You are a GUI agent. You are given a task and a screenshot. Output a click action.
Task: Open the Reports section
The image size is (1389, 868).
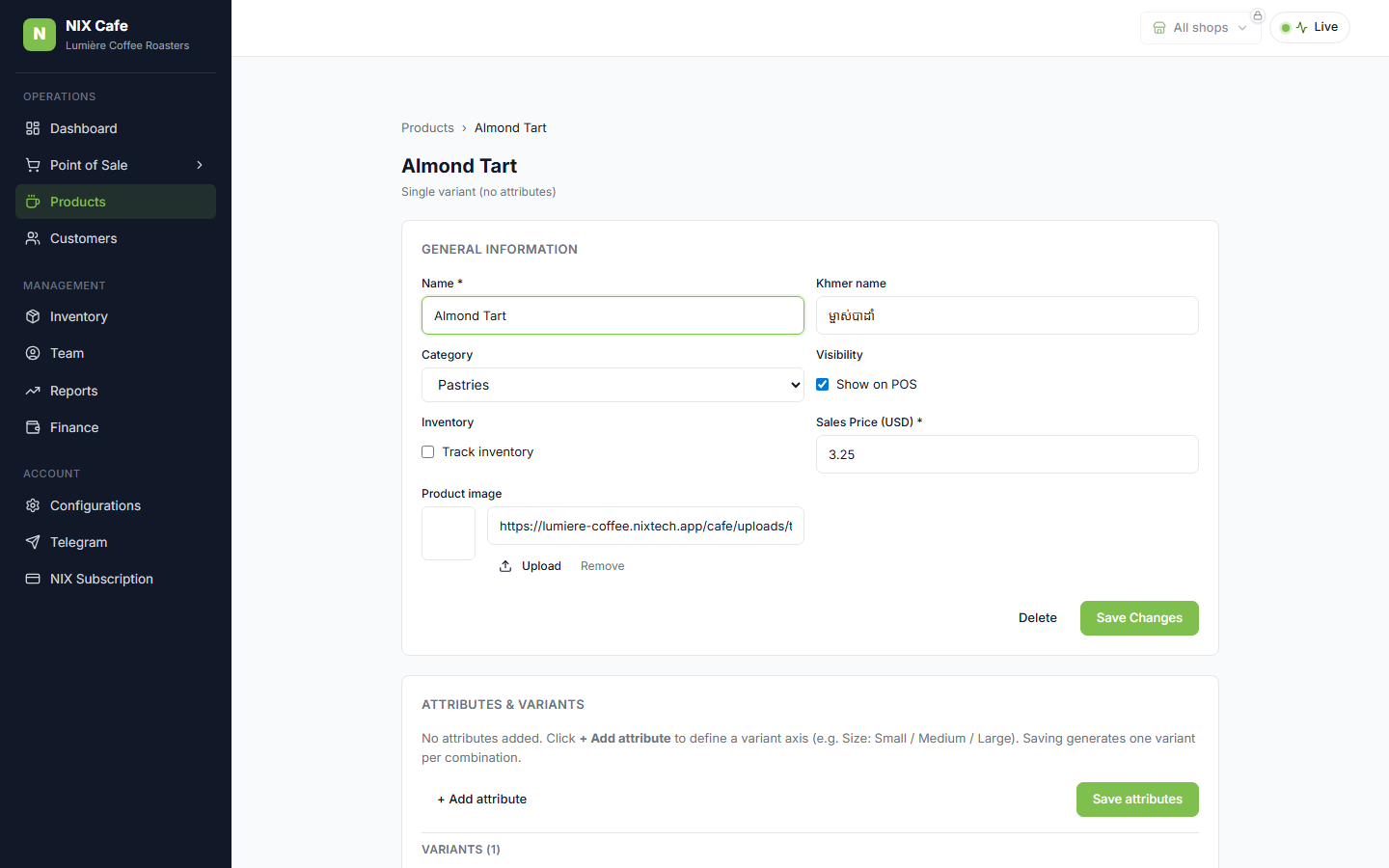coord(116,391)
